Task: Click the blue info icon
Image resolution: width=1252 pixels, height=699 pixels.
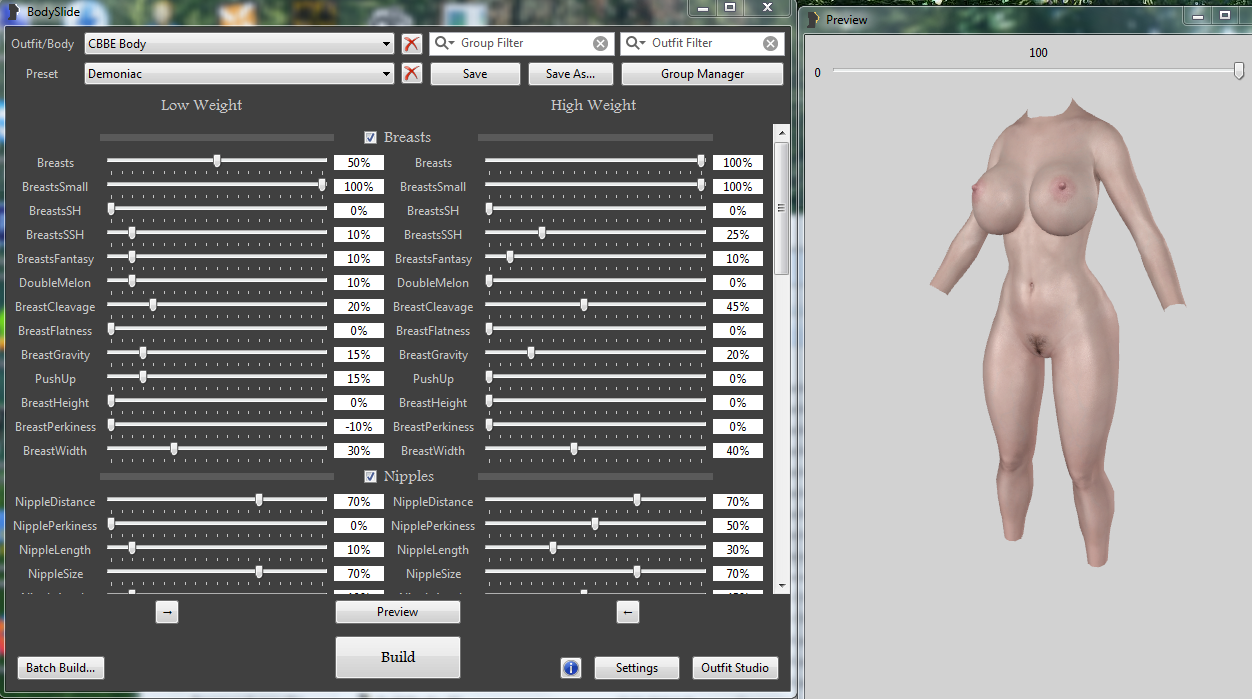Action: (x=571, y=668)
